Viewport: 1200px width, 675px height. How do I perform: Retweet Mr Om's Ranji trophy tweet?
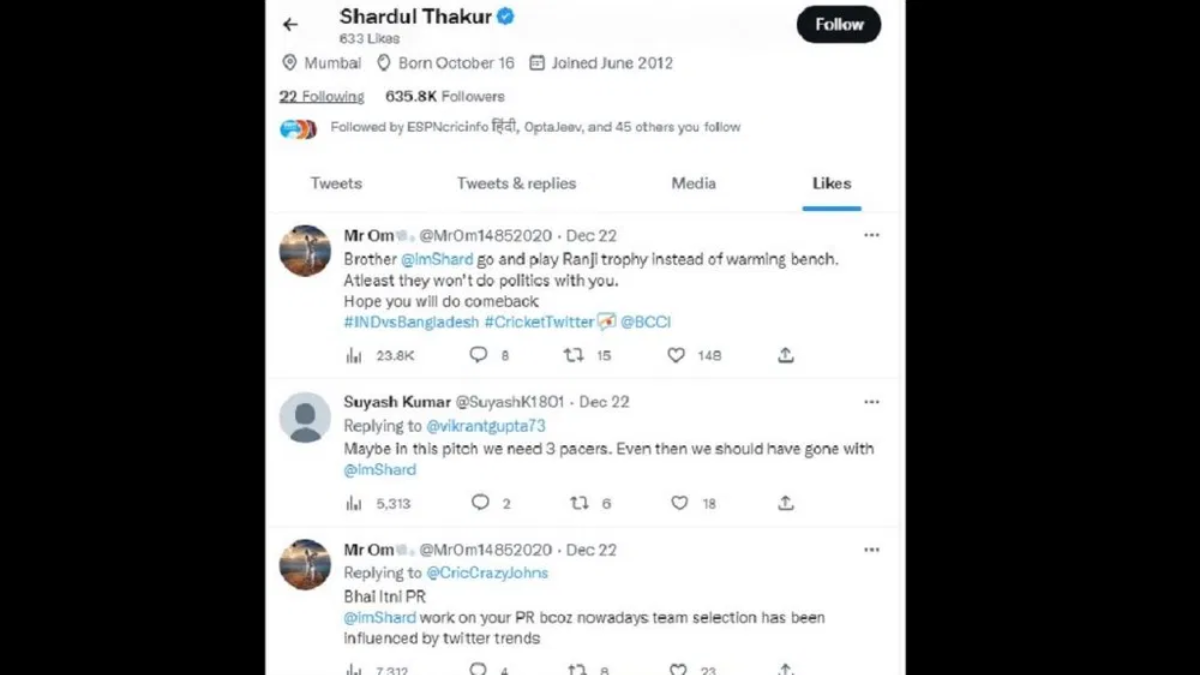click(573, 355)
